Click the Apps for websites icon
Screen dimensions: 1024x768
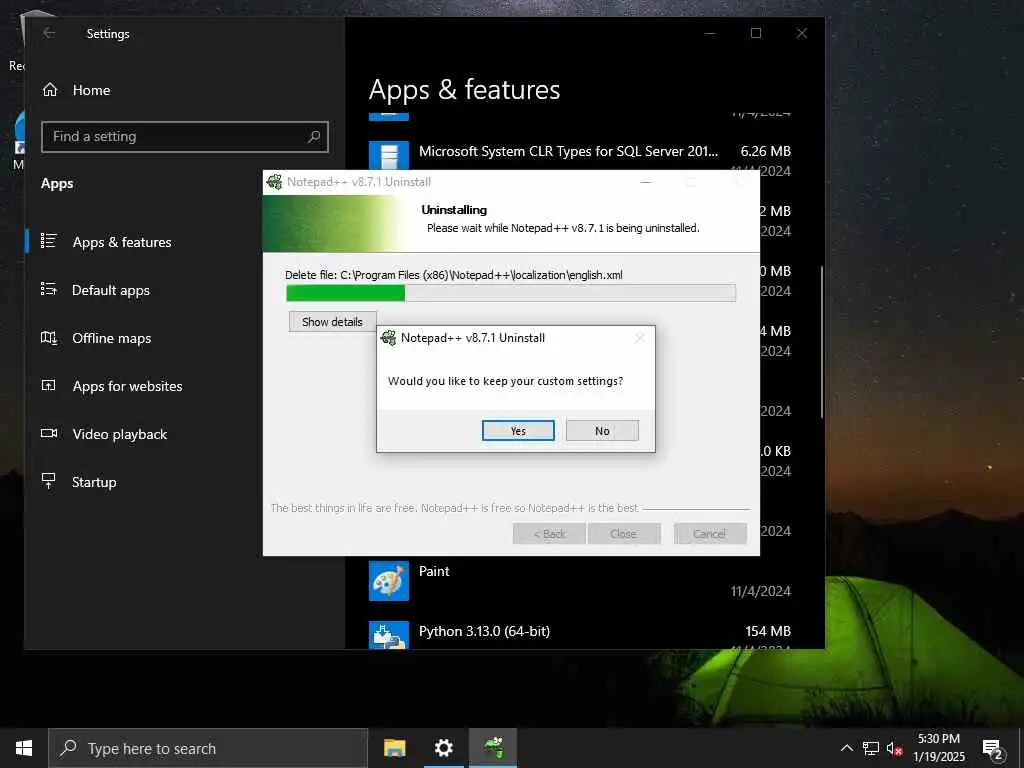(x=49, y=385)
